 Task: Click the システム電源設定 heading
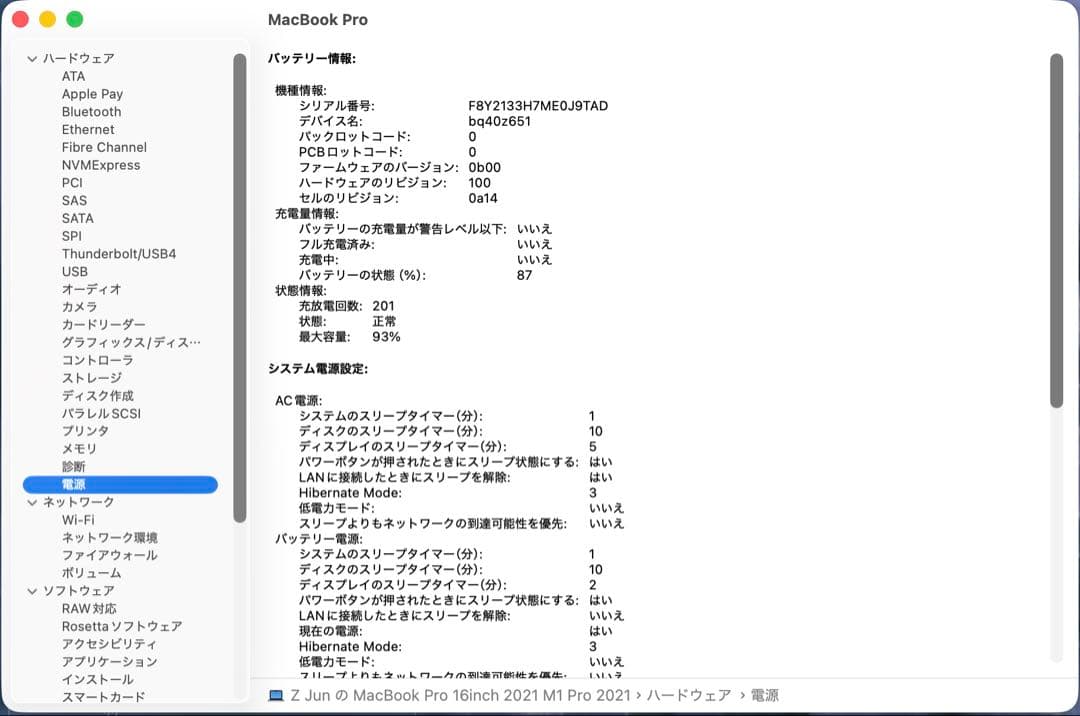[318, 369]
